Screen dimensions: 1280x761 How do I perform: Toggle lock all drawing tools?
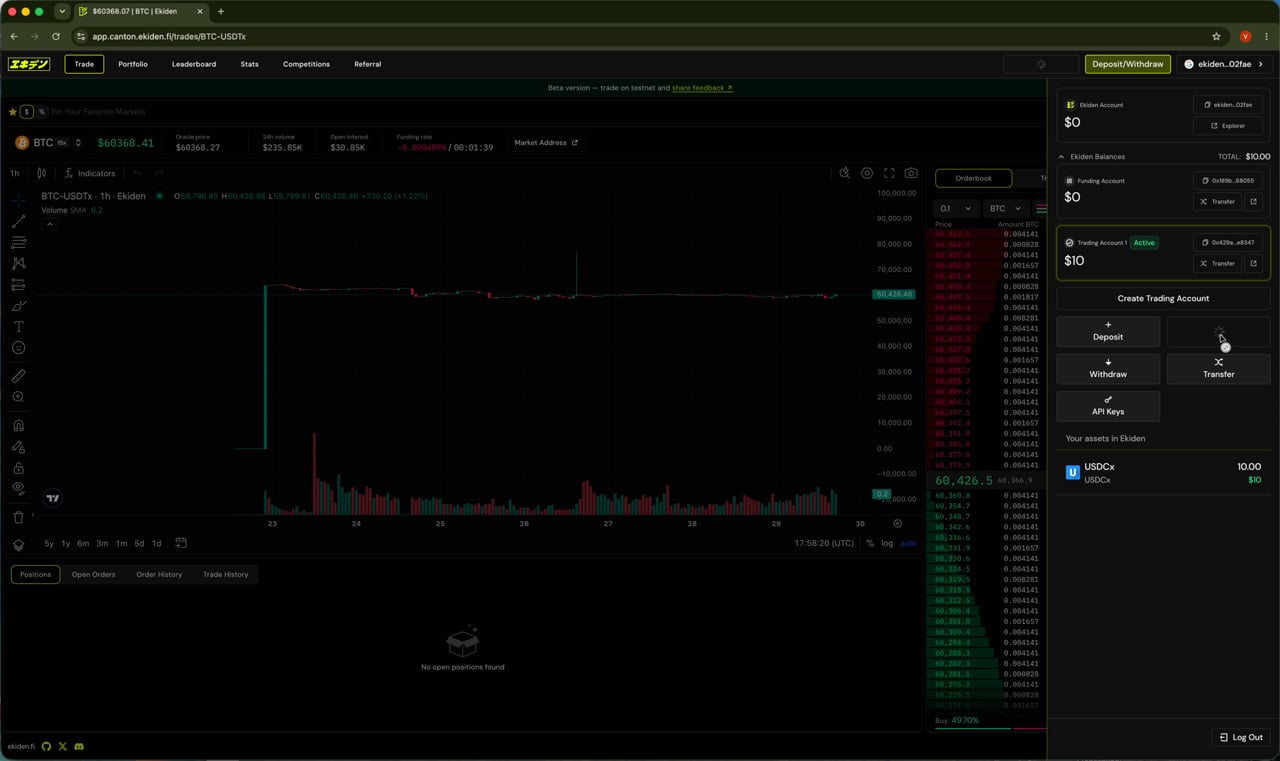pos(18,468)
